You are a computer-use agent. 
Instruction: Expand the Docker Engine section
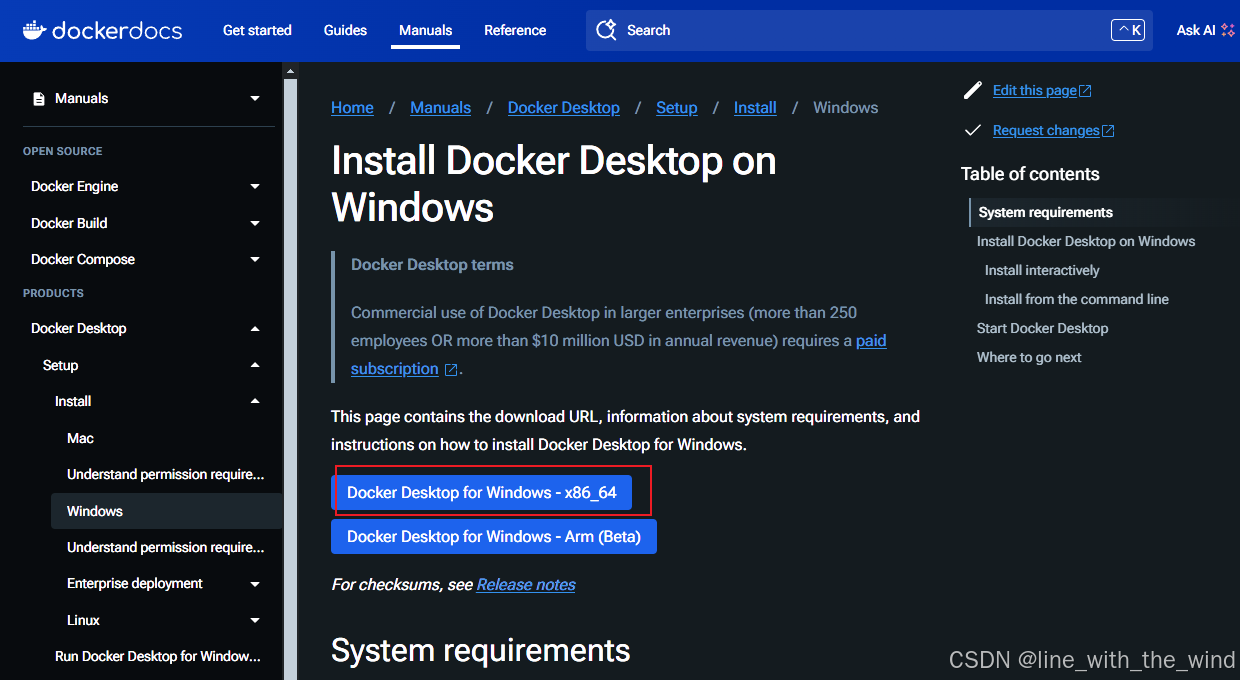click(x=255, y=186)
